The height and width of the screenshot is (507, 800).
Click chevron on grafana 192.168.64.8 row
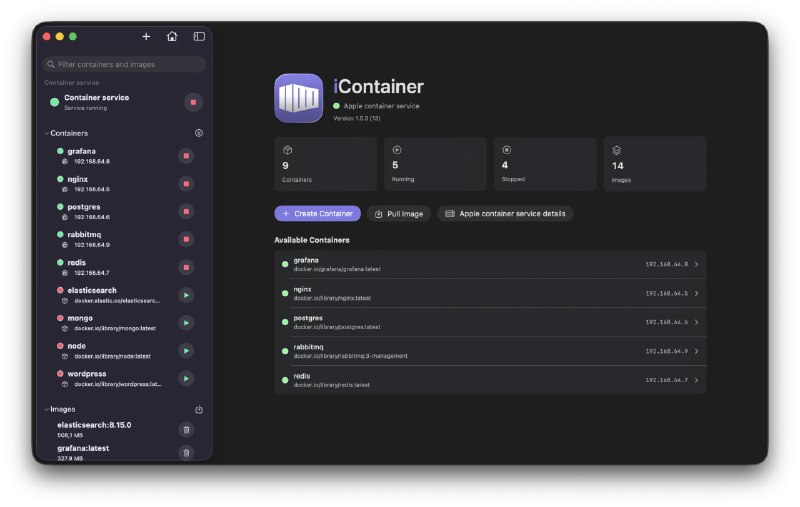point(696,264)
